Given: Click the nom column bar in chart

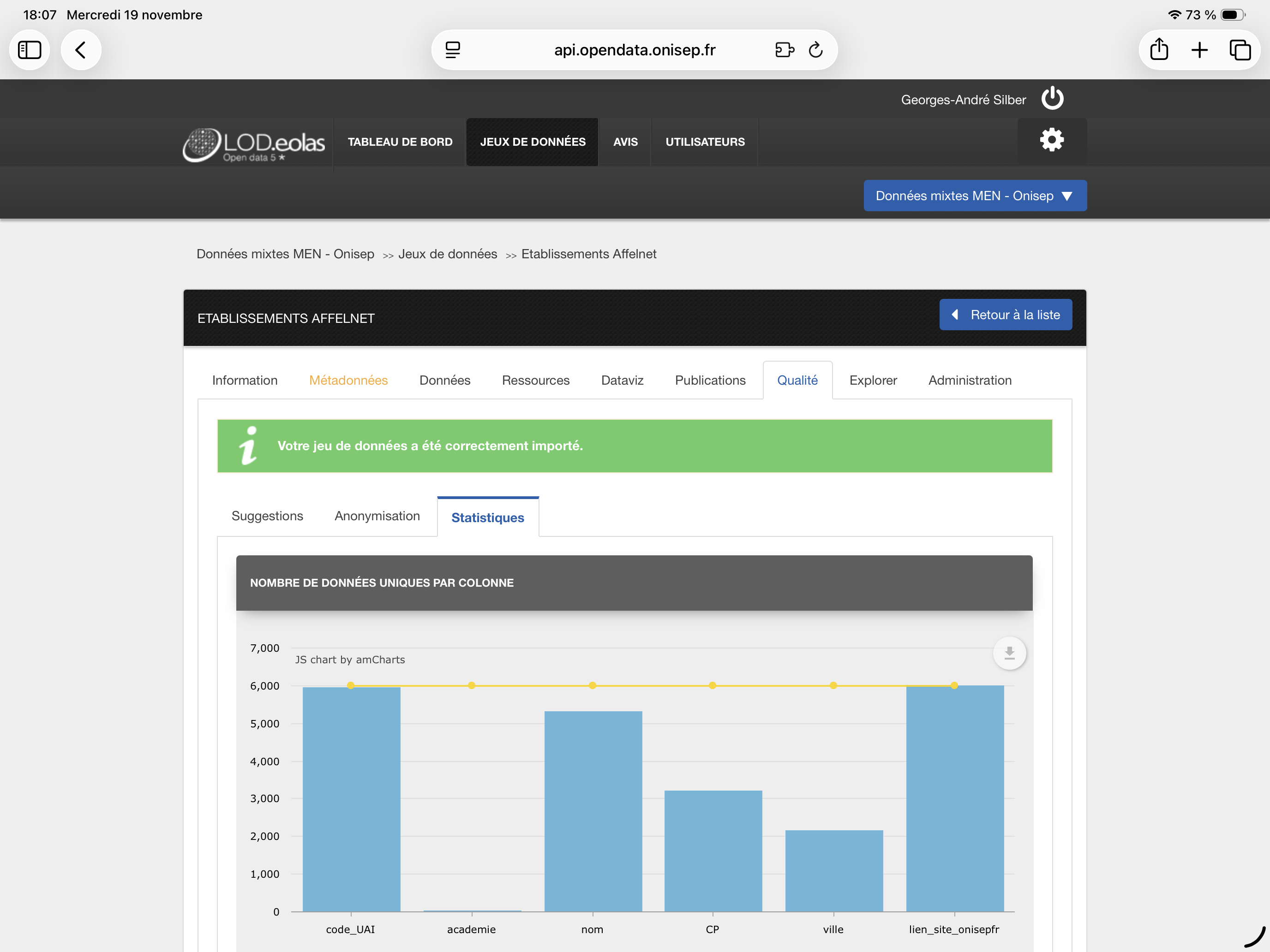Looking at the screenshot, I should click(x=593, y=809).
